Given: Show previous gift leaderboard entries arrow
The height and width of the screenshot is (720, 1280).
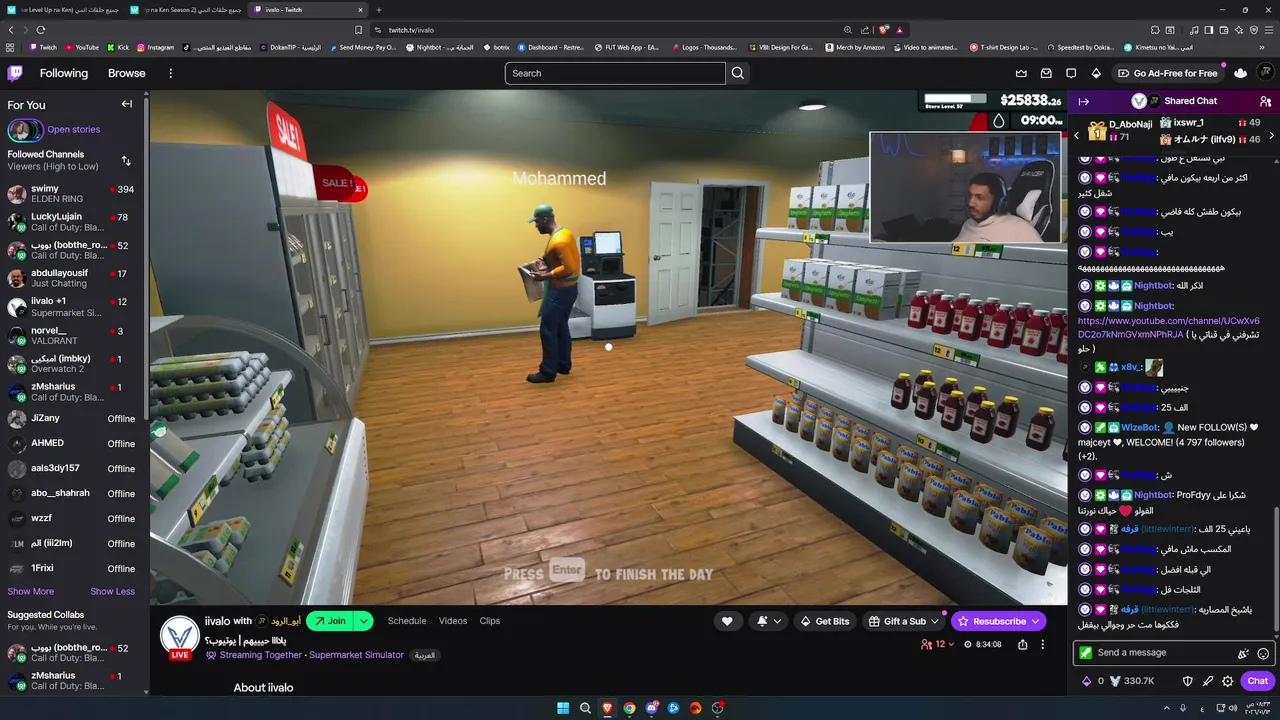Looking at the screenshot, I should (1077, 135).
